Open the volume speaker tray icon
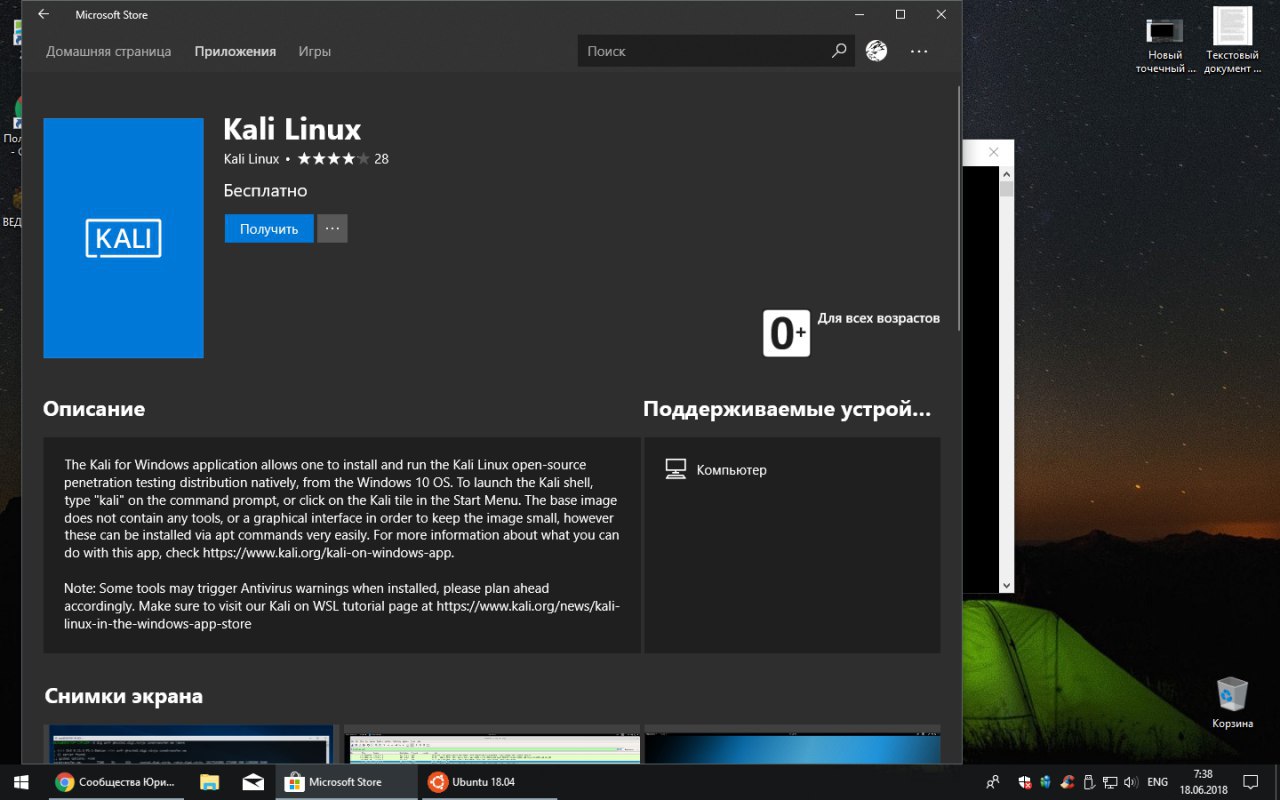 point(1131,782)
